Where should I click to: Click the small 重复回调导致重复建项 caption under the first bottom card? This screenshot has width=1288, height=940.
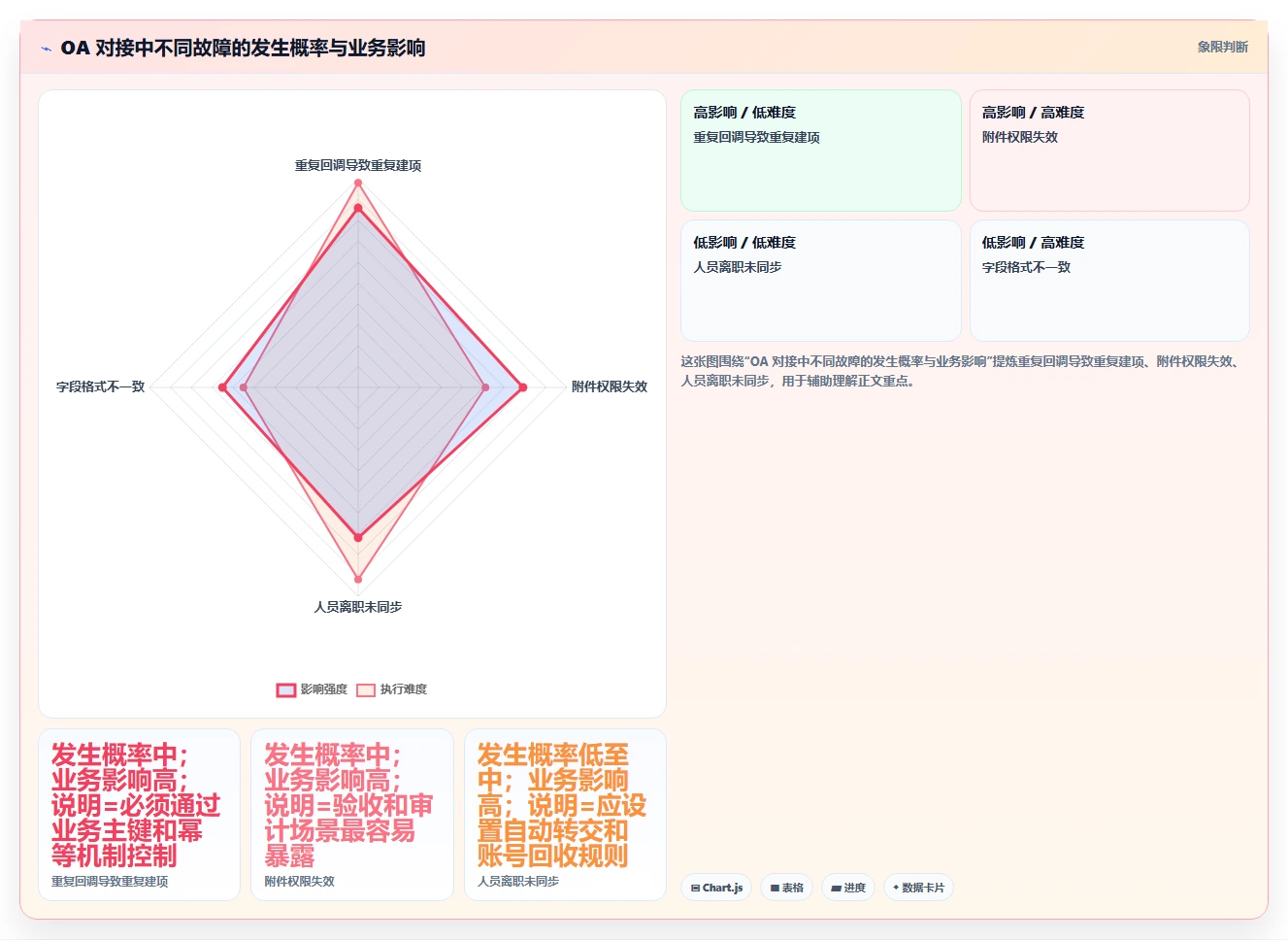(110, 882)
